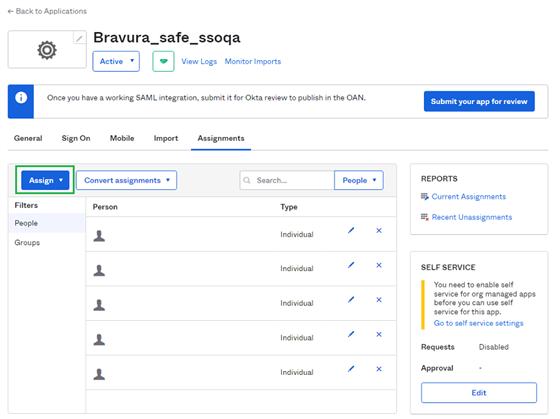The height and width of the screenshot is (419, 560).
Task: Remove the fifth person's assignment
Action: [379, 369]
